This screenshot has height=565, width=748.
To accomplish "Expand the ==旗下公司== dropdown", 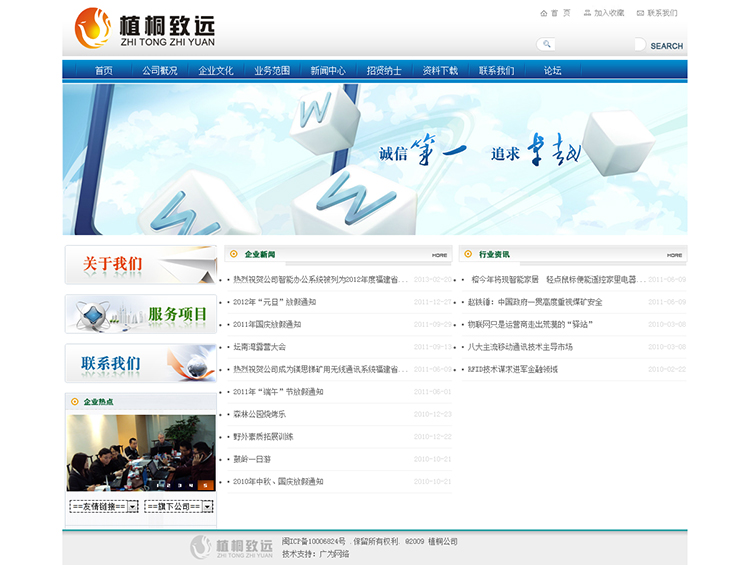I will (x=178, y=506).
